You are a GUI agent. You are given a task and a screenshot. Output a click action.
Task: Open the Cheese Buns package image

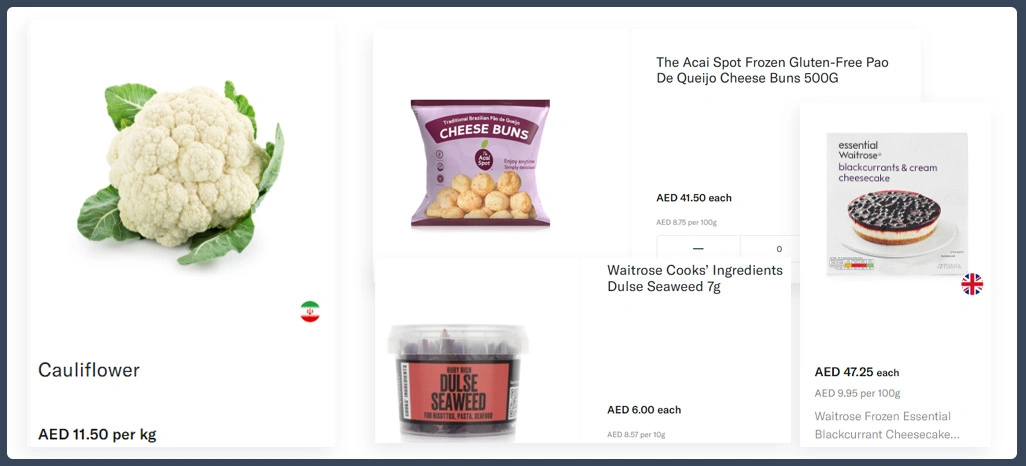[x=480, y=163]
